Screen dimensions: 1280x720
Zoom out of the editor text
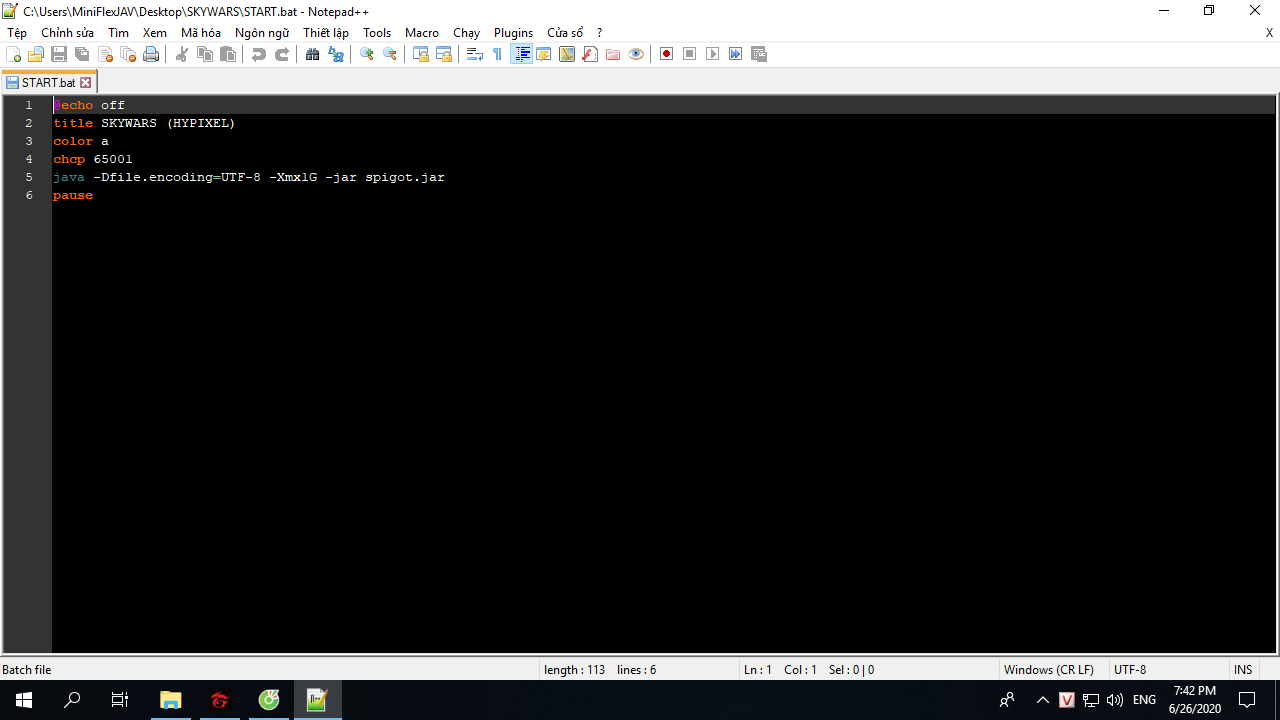pos(390,54)
